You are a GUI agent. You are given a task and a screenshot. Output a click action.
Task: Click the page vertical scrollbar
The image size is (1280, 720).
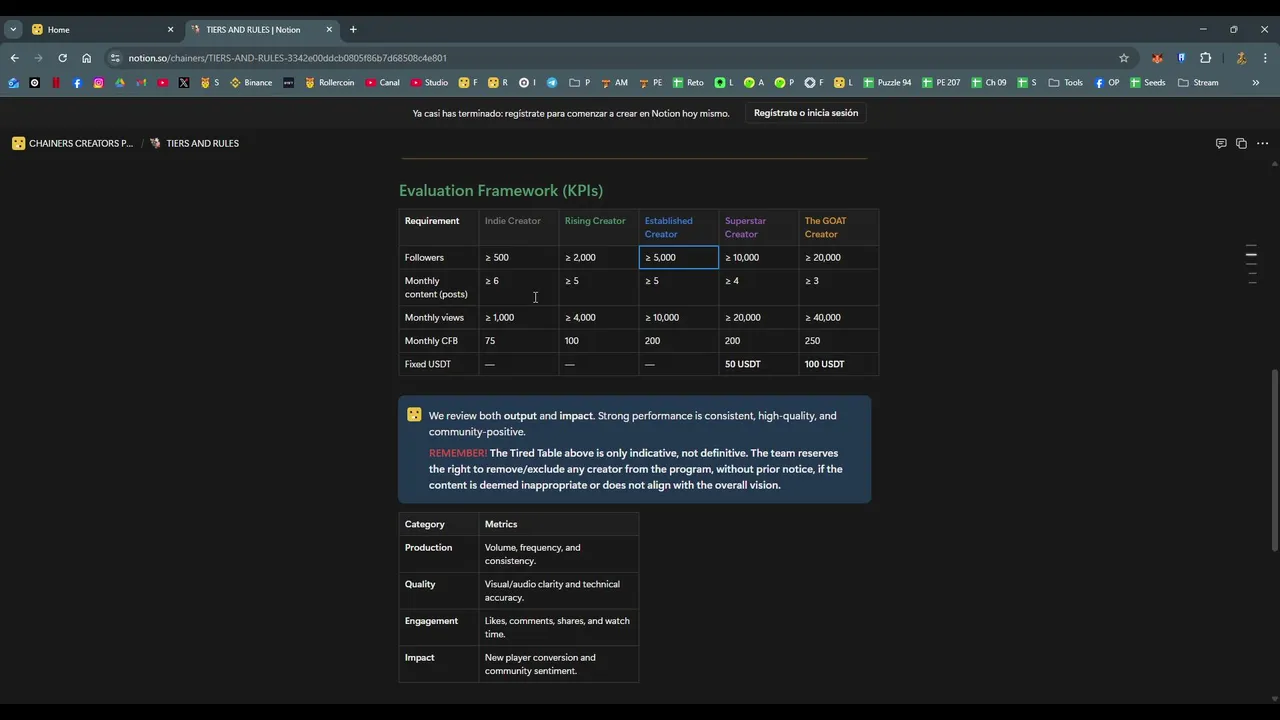(1274, 460)
